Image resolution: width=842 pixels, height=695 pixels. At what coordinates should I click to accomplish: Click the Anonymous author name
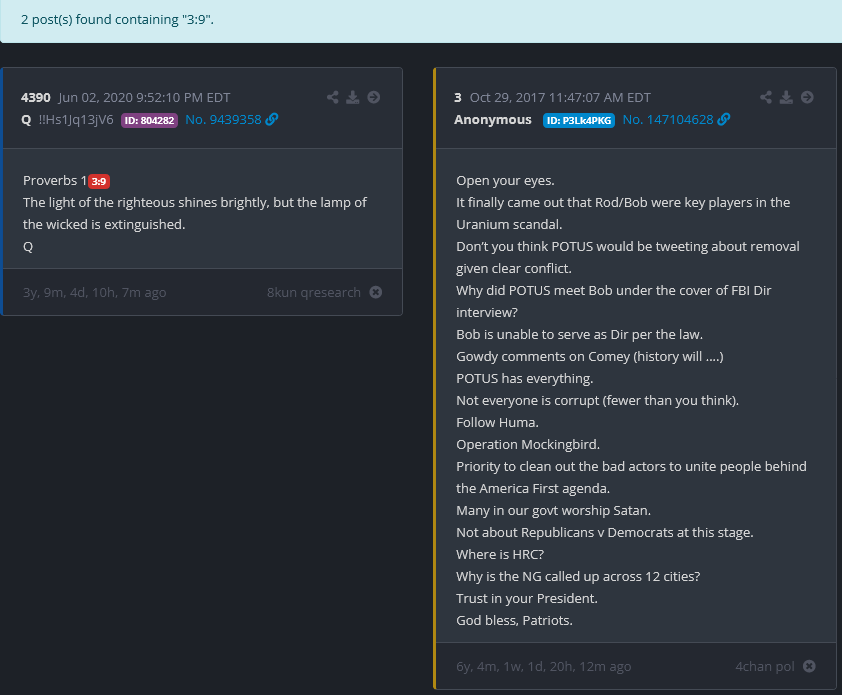tap(493, 120)
